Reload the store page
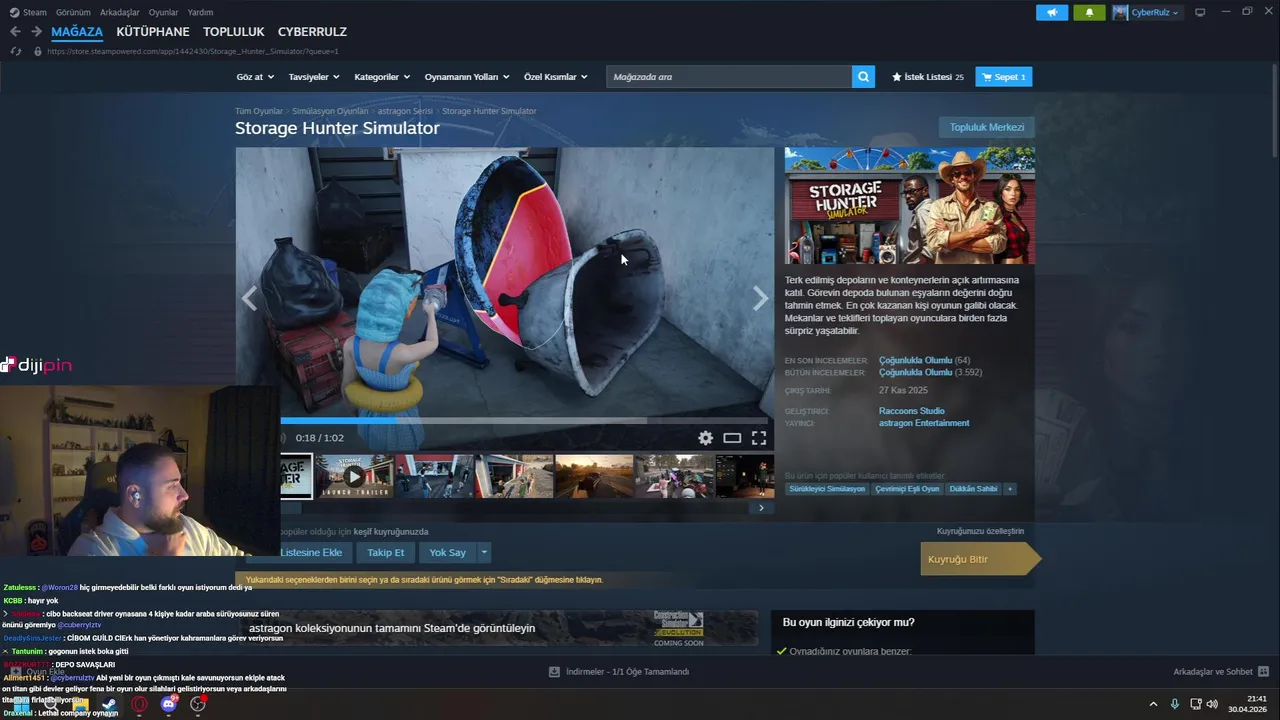Viewport: 1280px width, 720px height. [15, 51]
